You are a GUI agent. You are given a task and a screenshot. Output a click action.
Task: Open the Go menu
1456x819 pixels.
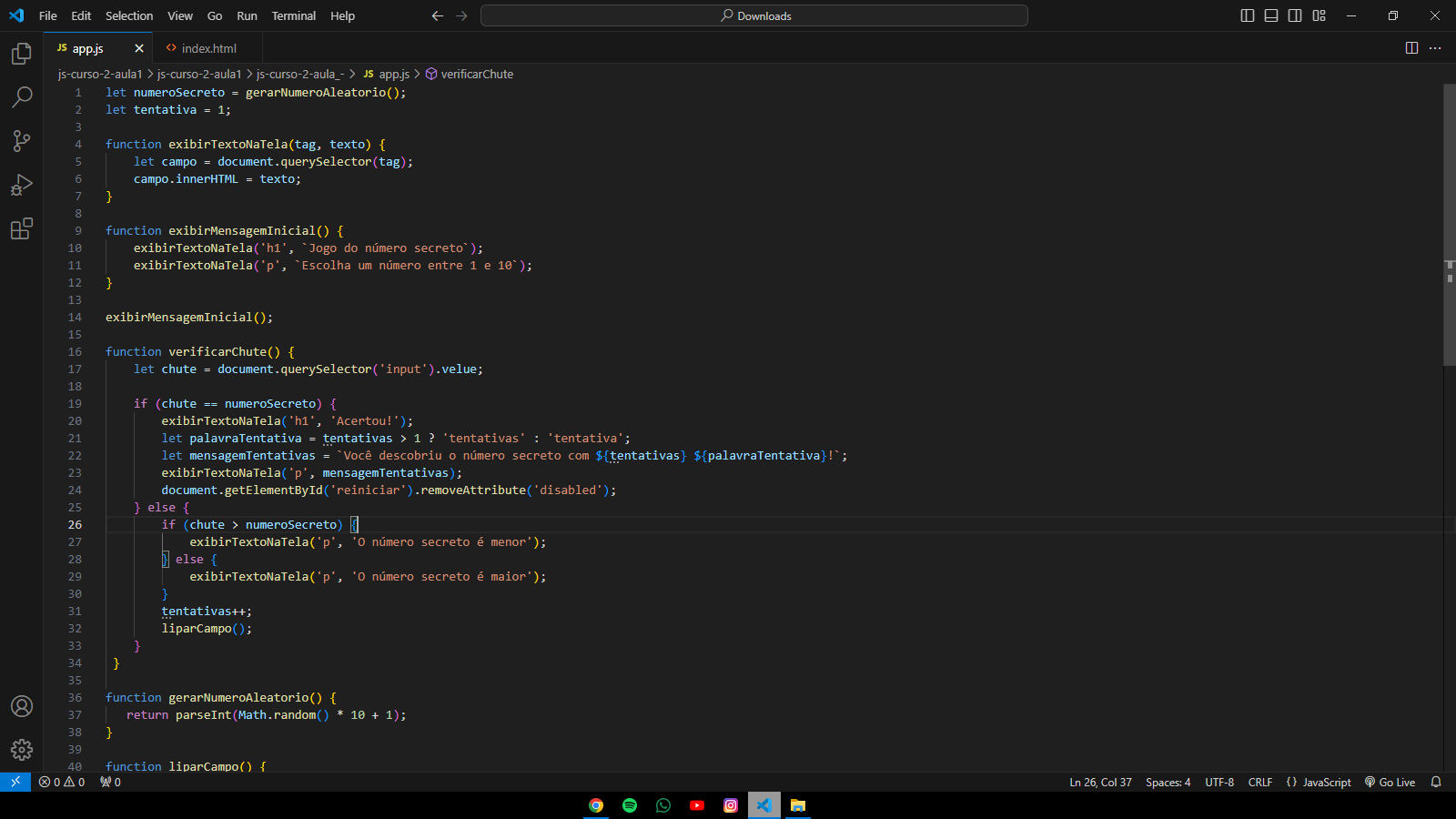point(215,15)
